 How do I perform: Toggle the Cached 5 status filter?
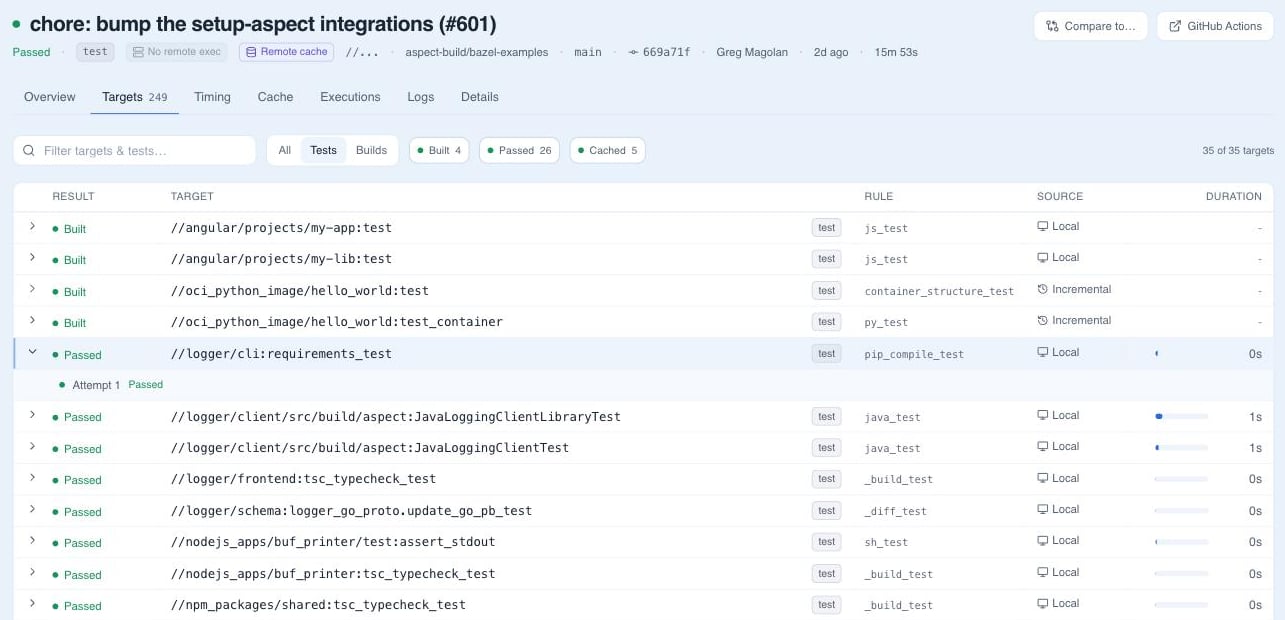608,150
